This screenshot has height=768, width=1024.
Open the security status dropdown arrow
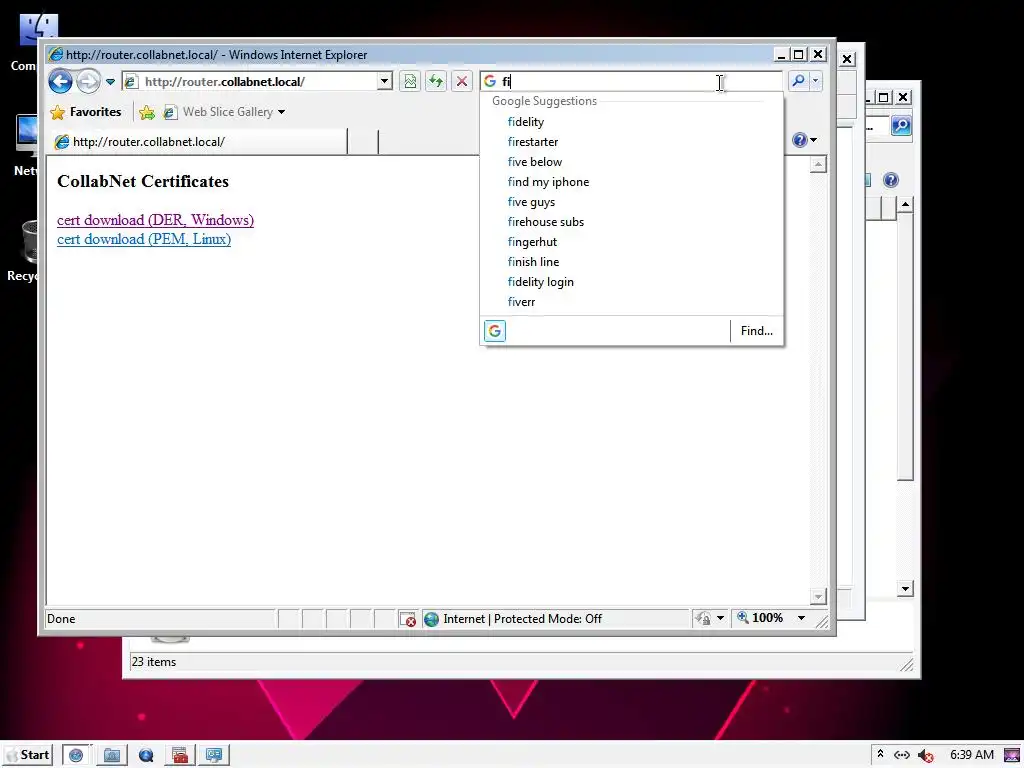click(x=720, y=618)
